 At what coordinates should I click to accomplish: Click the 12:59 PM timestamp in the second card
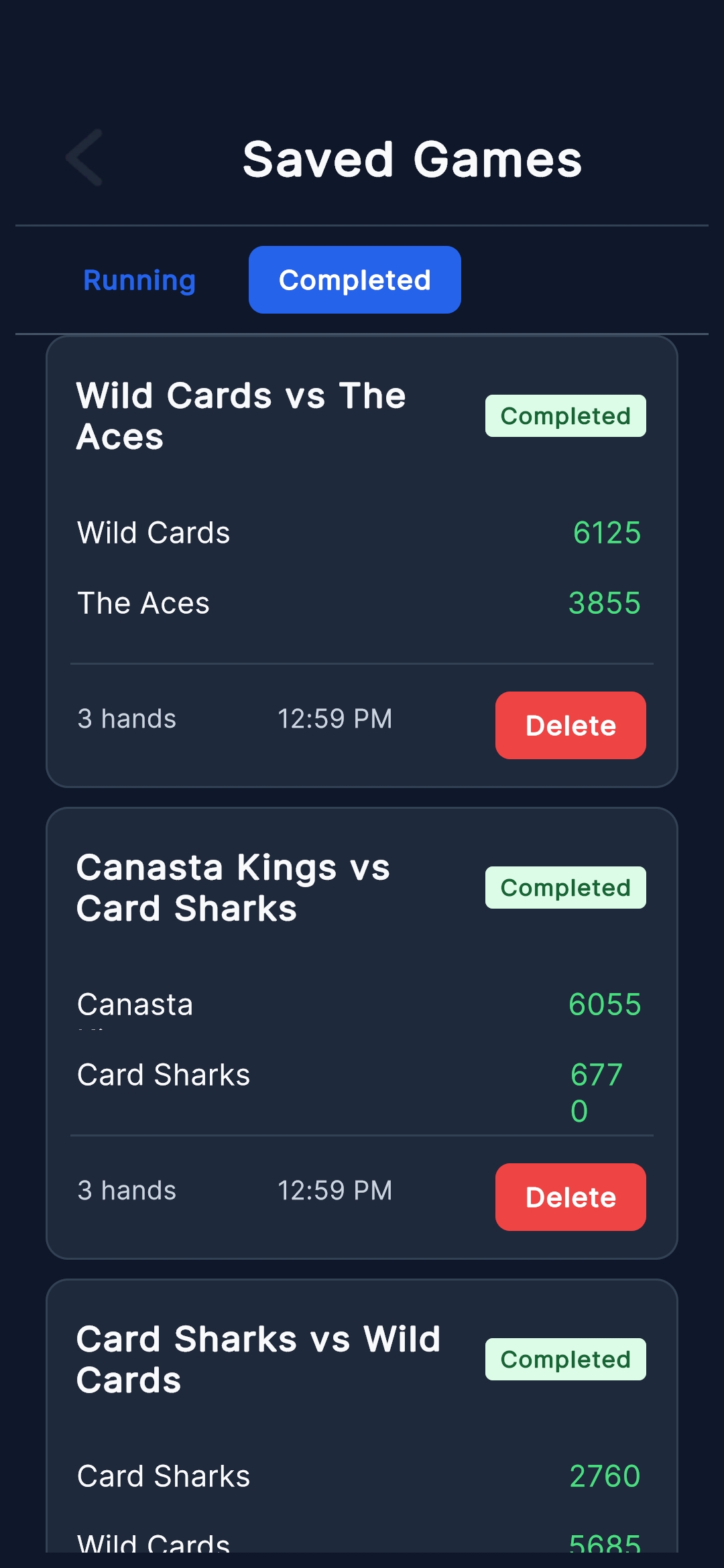tap(335, 1191)
